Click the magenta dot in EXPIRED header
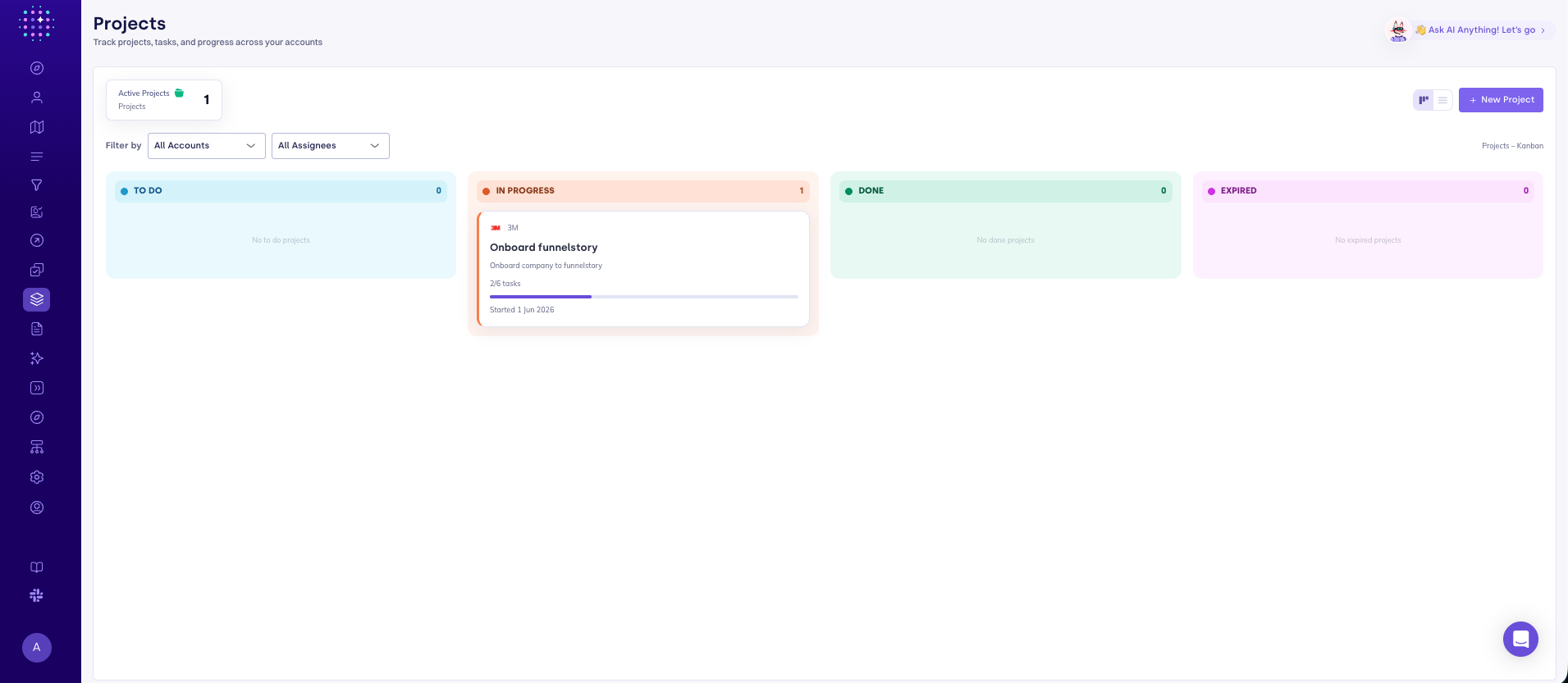 1211,191
